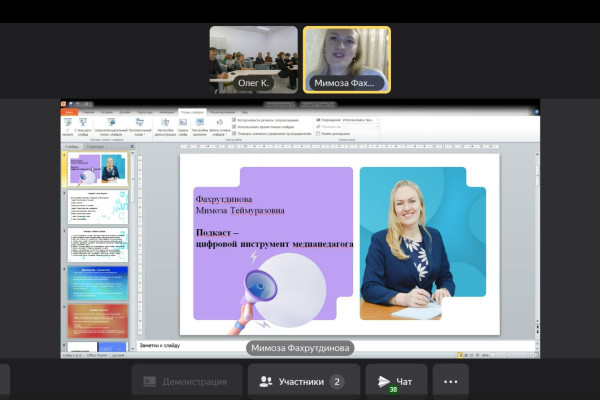Click the Демонстрация screen share button

pos(186,381)
